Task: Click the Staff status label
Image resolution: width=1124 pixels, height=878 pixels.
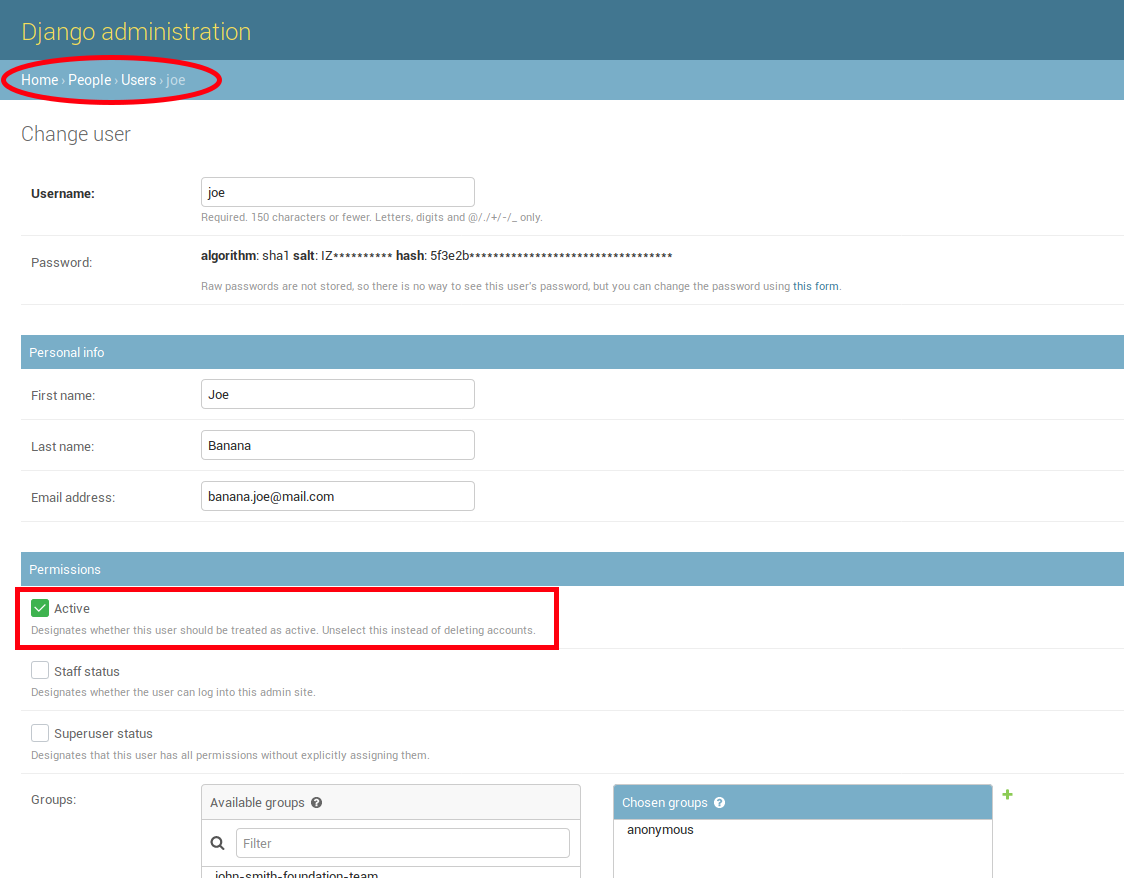Action: pyautogui.click(x=87, y=672)
